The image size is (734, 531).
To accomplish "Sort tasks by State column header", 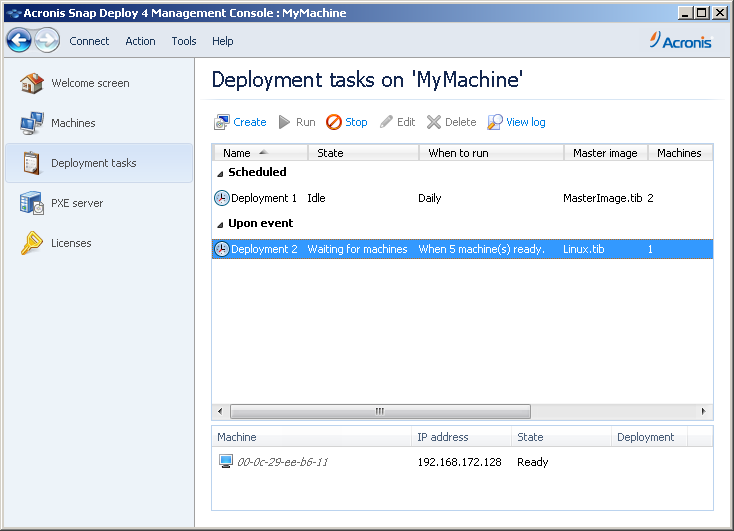I will click(363, 153).
